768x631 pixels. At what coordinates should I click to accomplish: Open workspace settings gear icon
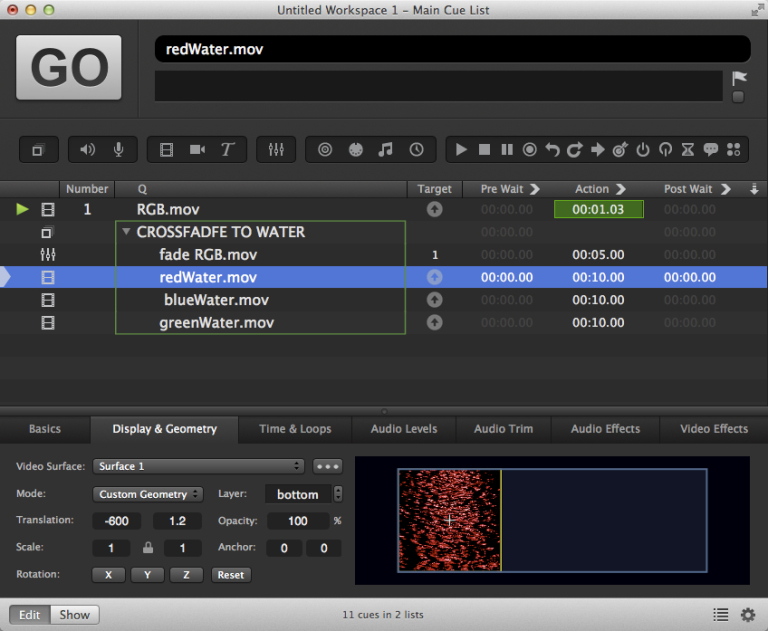(x=747, y=614)
